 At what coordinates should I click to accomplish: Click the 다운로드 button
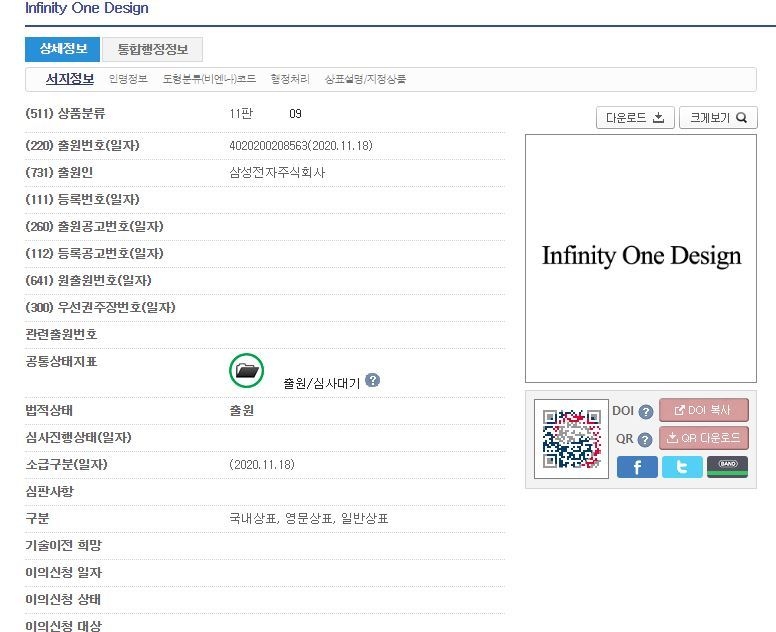coord(635,118)
